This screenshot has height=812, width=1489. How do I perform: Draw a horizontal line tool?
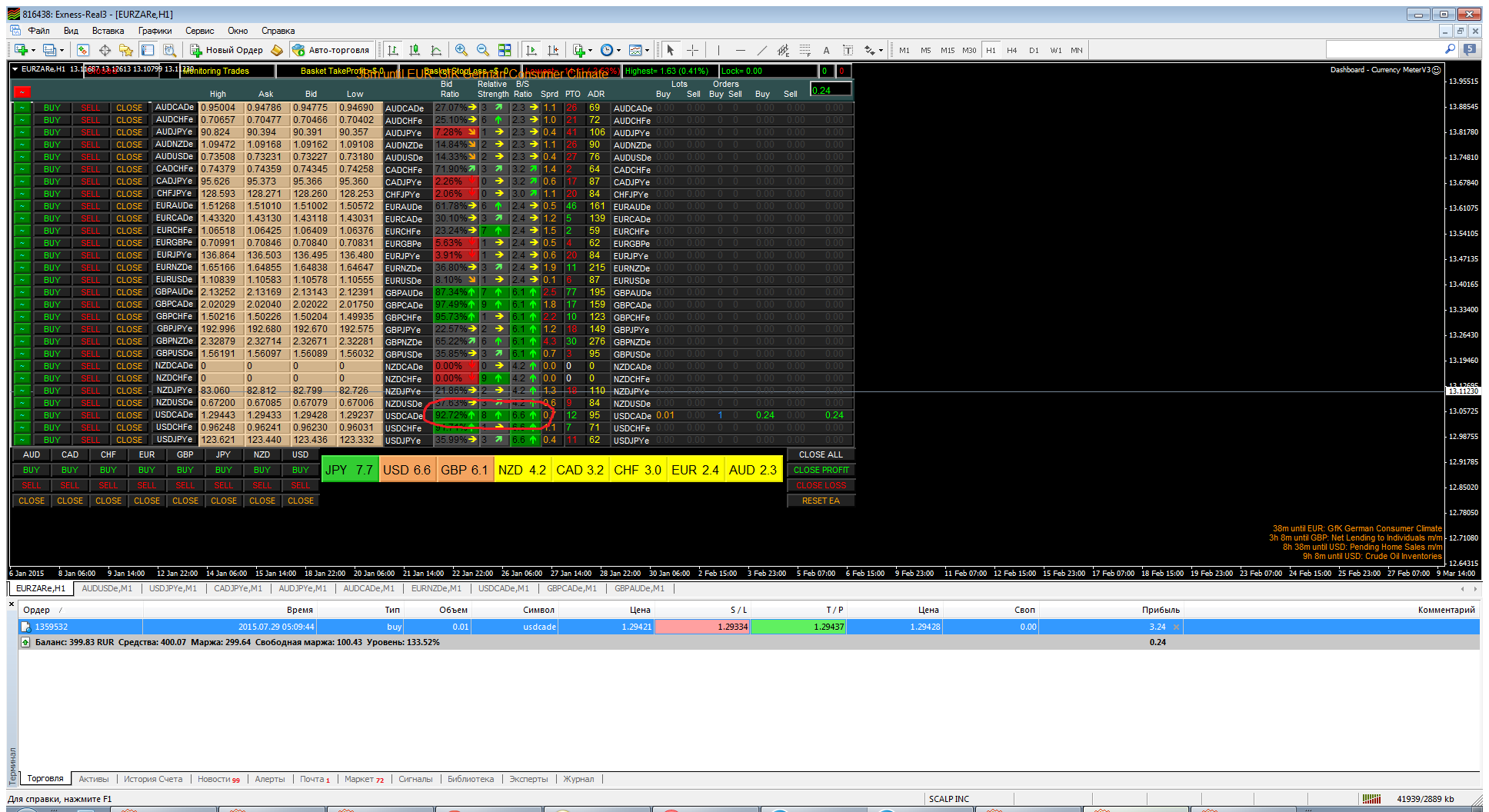(x=740, y=50)
